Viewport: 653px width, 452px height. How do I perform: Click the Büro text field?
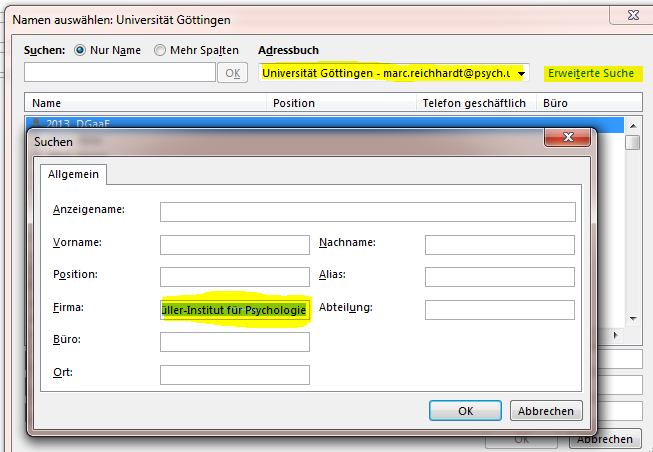(234, 342)
